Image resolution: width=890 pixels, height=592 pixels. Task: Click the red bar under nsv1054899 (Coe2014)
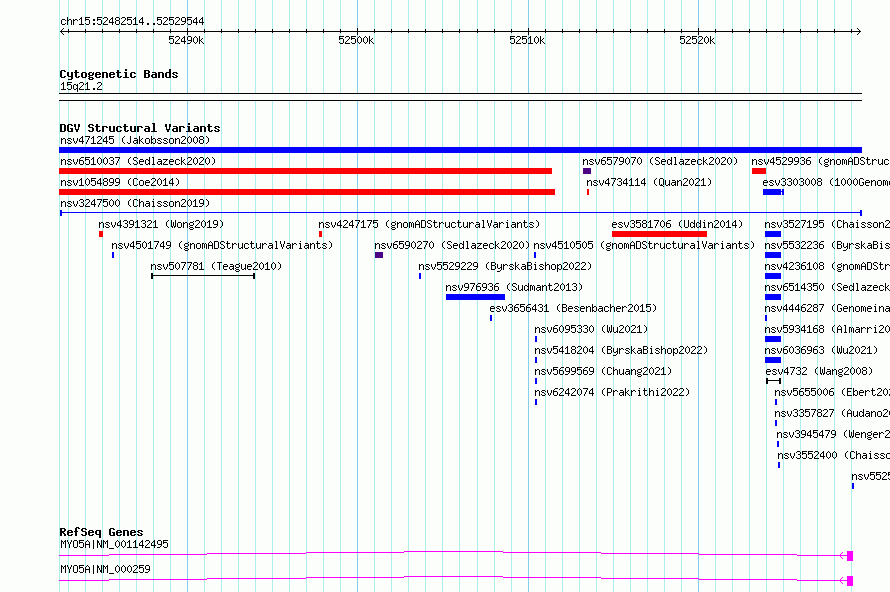click(x=307, y=192)
